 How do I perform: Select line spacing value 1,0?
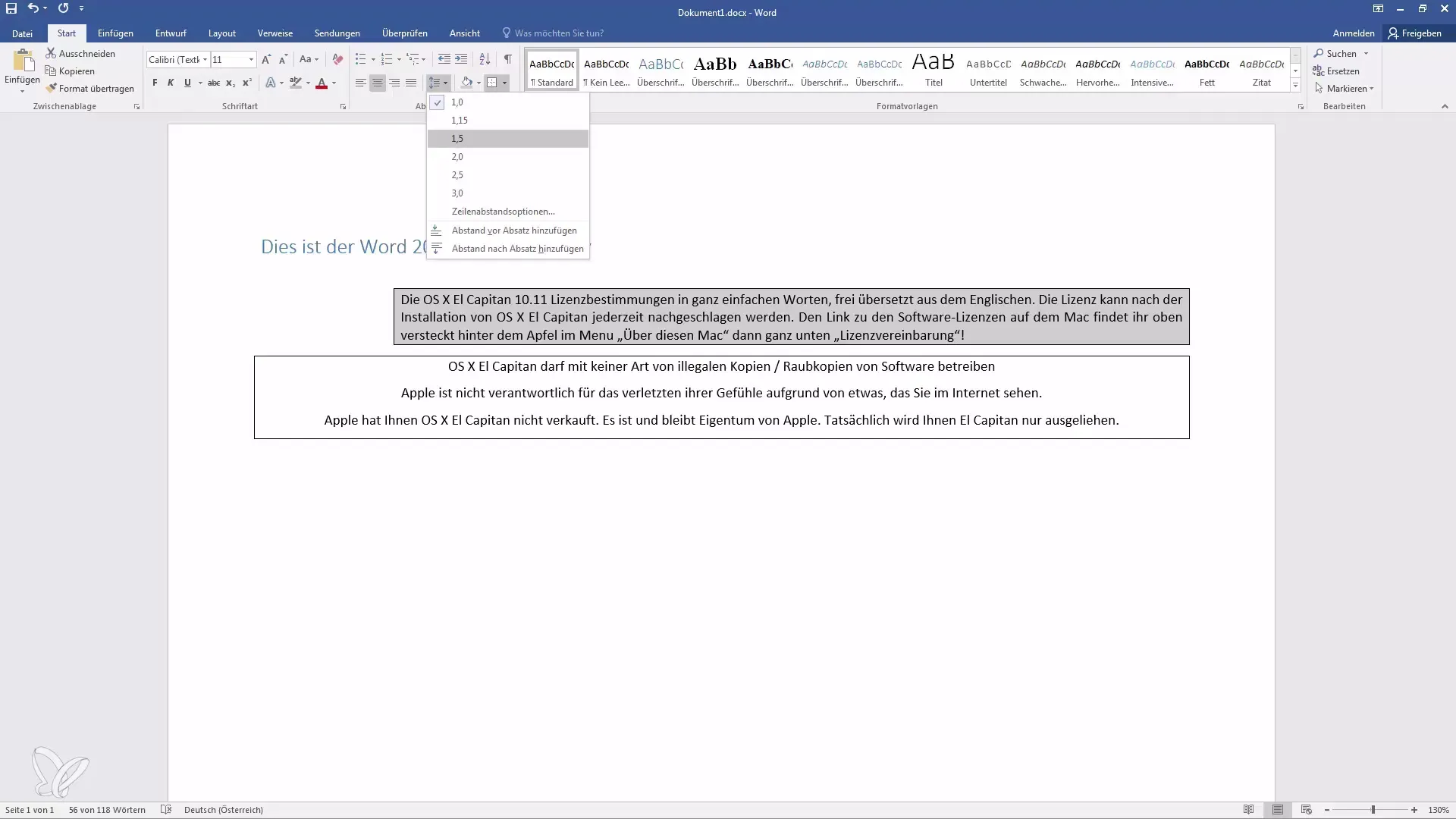[458, 102]
